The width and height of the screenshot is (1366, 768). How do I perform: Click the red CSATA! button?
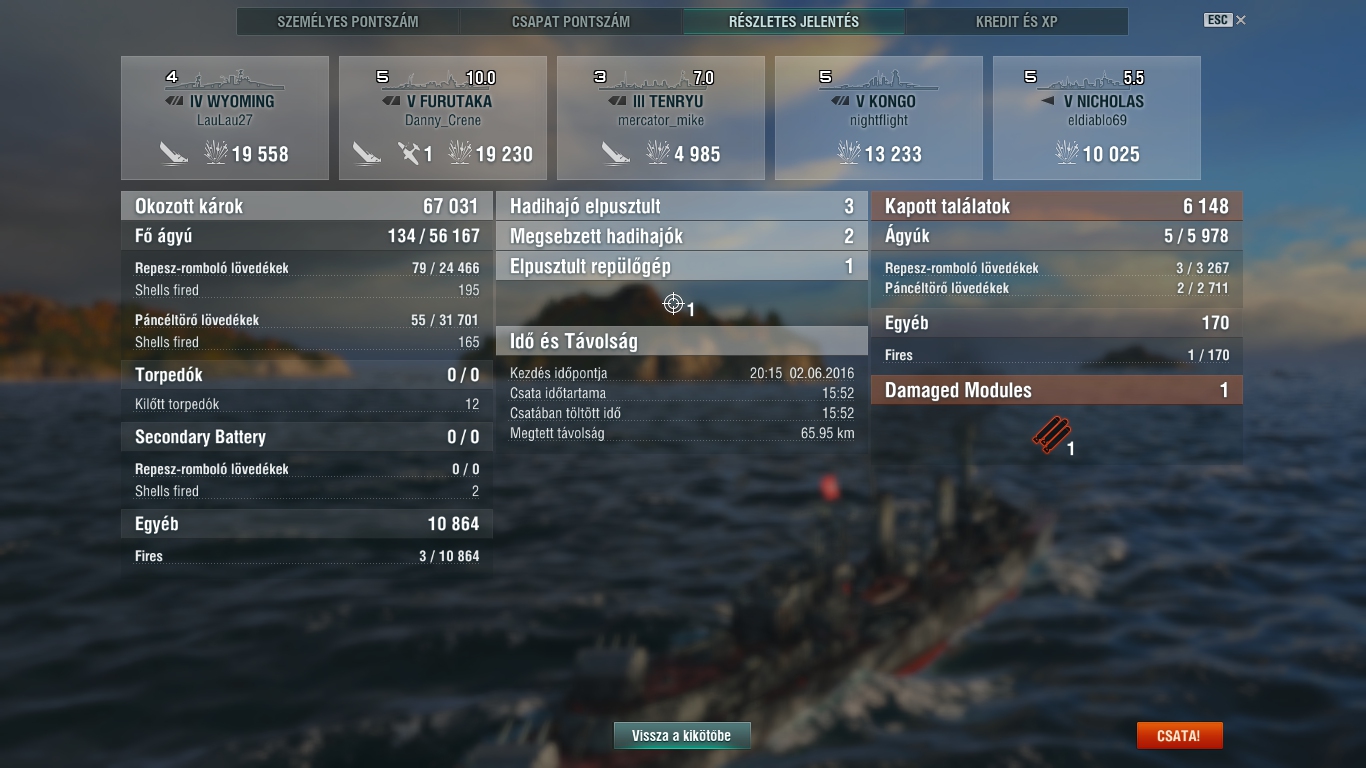pos(1179,736)
